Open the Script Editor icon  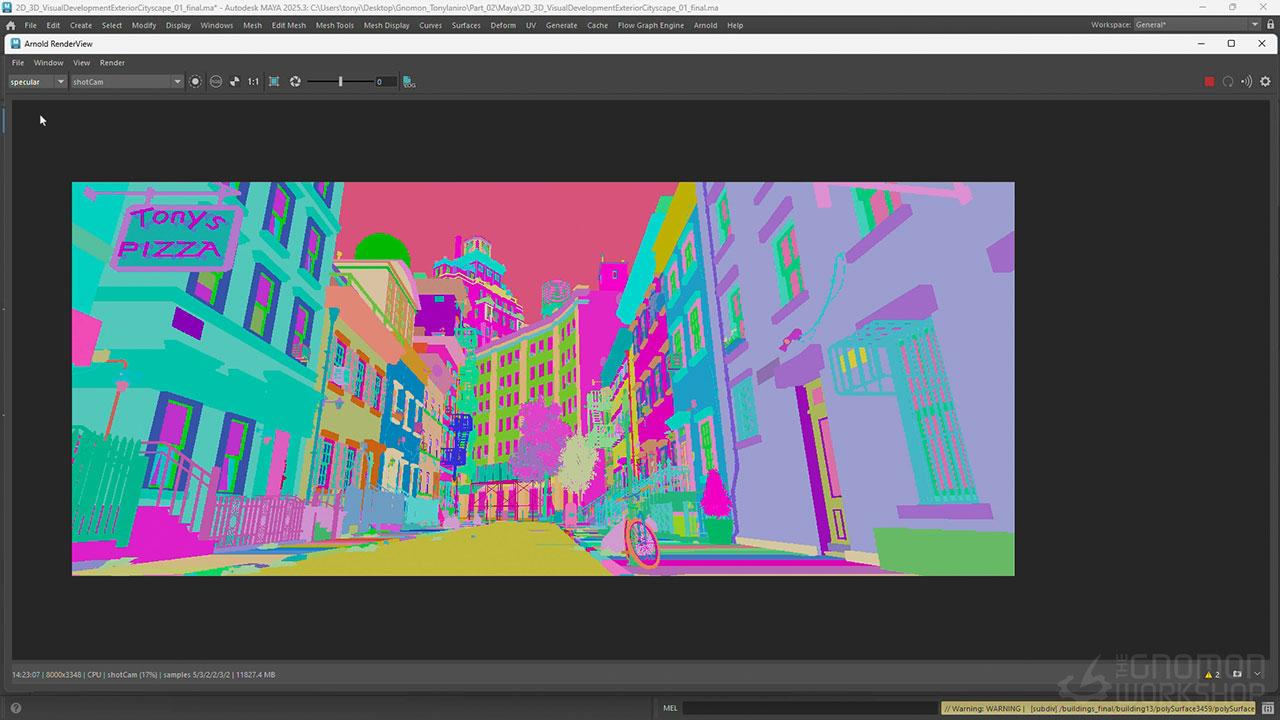pyautogui.click(x=1267, y=708)
